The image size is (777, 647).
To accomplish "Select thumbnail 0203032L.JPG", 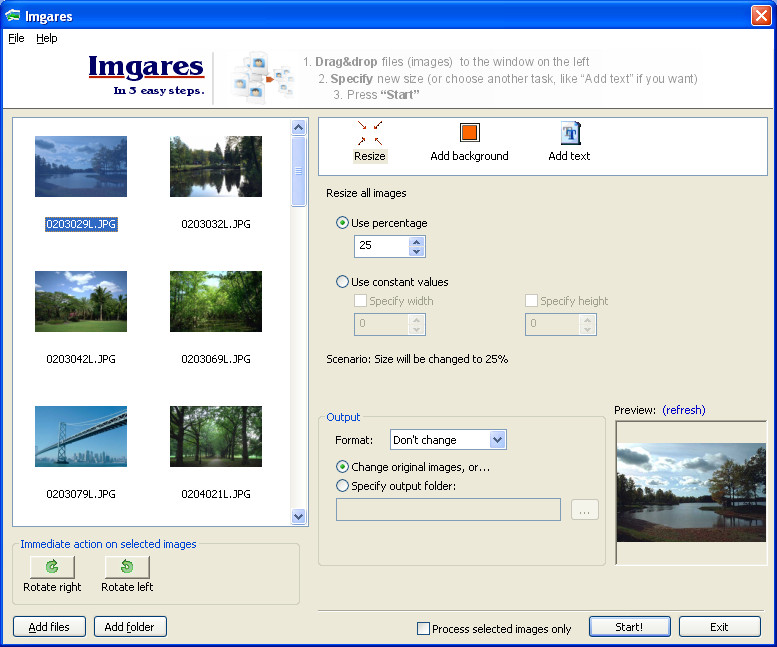I will point(216,166).
